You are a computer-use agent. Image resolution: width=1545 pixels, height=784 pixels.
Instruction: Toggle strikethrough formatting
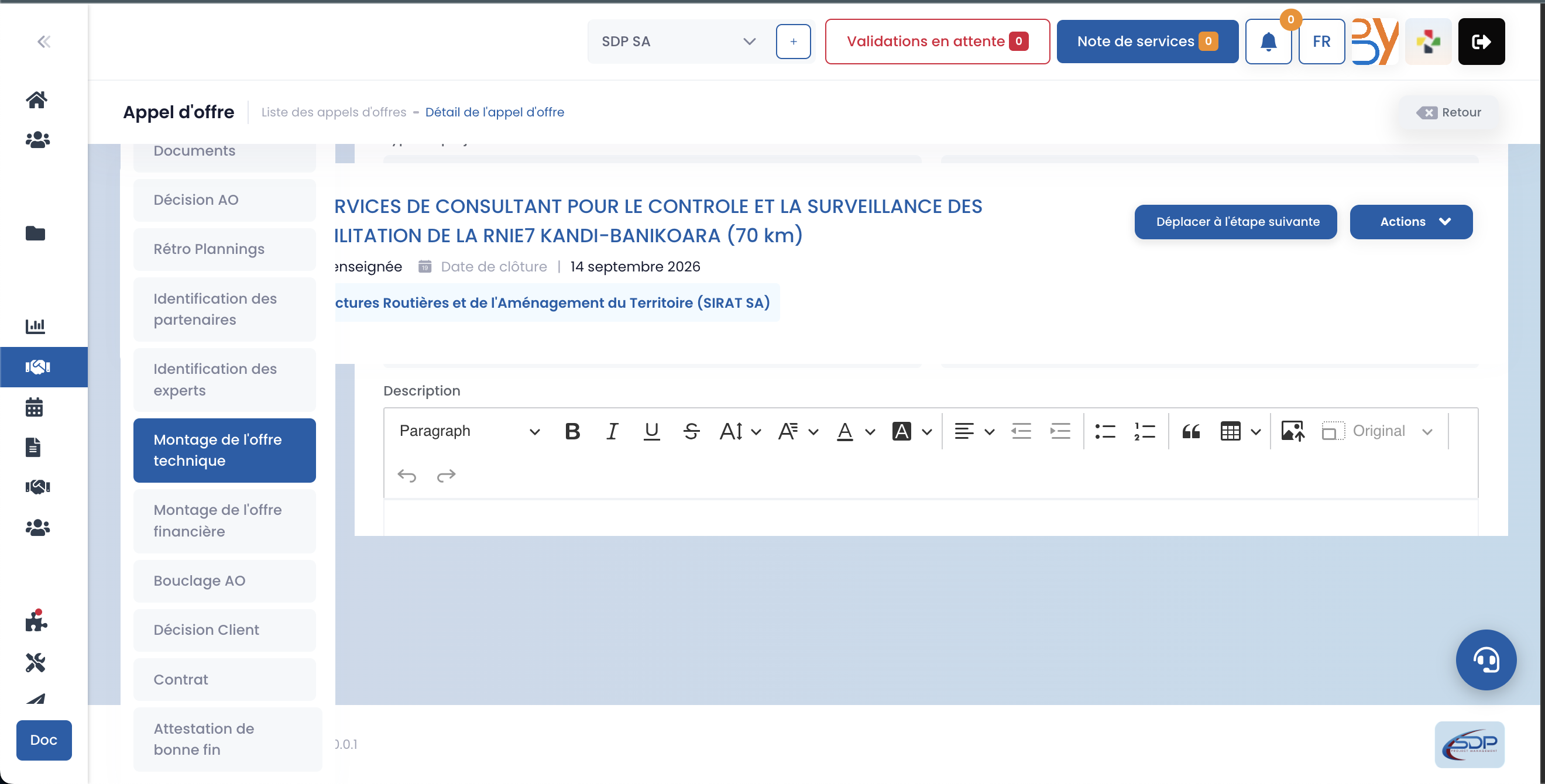(x=691, y=431)
